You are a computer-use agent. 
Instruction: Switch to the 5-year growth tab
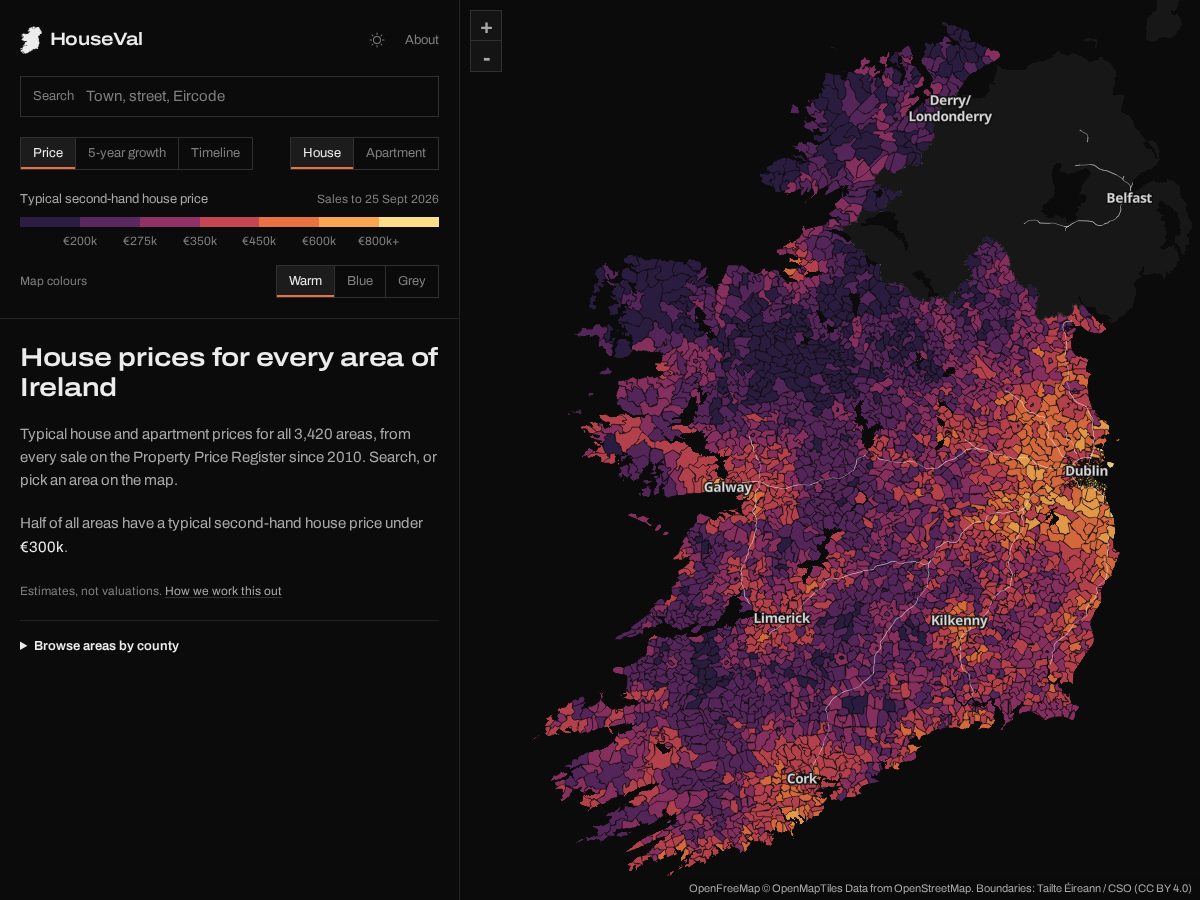[127, 153]
